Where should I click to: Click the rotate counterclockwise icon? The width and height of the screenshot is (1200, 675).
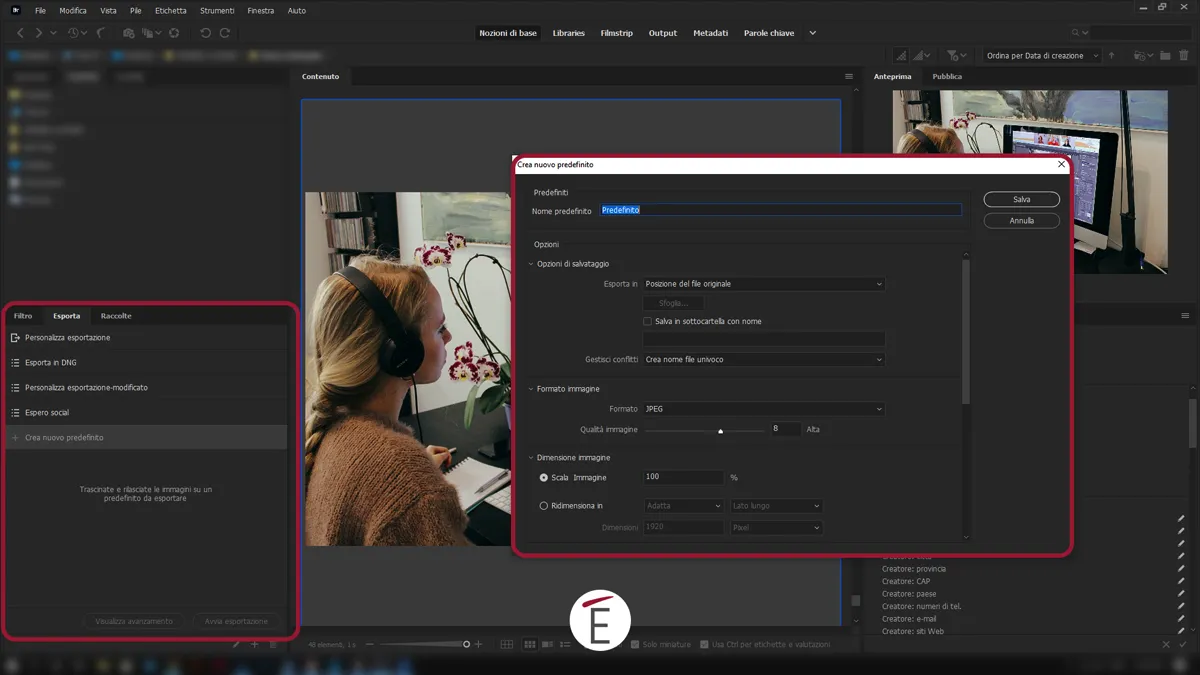tap(205, 32)
